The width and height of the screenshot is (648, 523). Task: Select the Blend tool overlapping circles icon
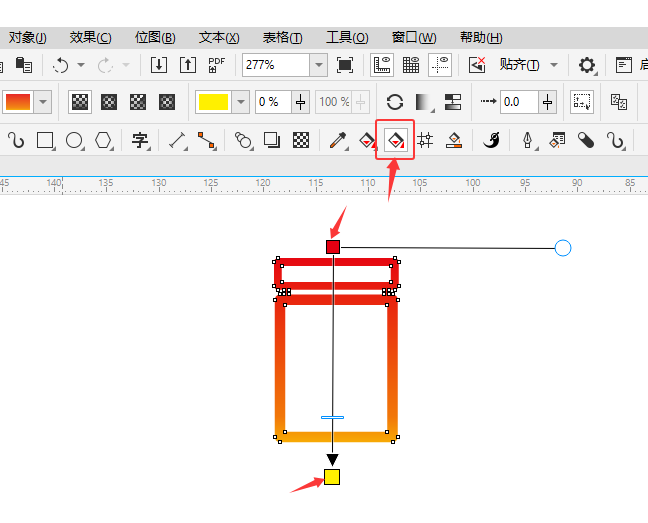(243, 140)
